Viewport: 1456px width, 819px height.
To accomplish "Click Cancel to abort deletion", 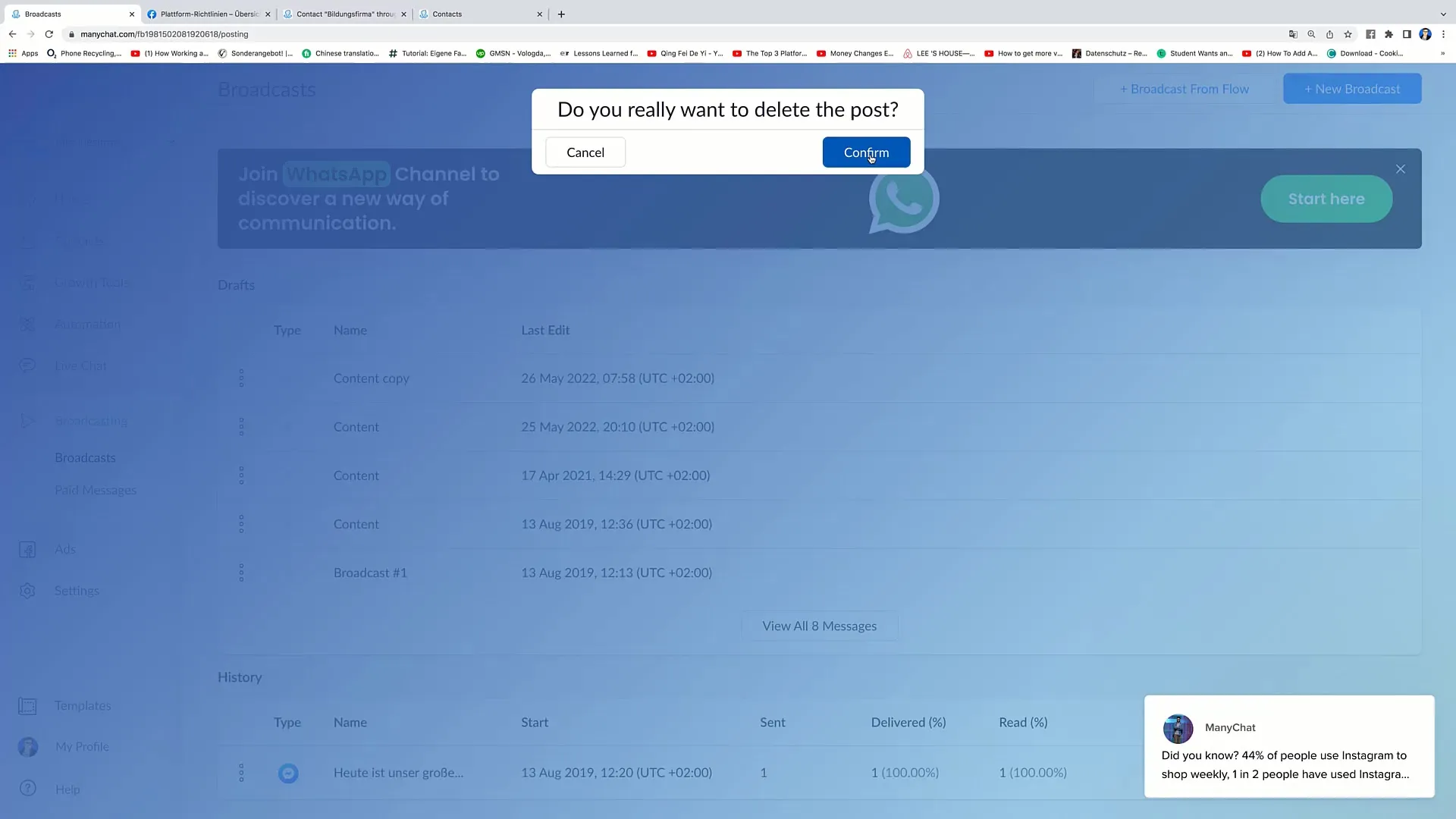I will (585, 152).
